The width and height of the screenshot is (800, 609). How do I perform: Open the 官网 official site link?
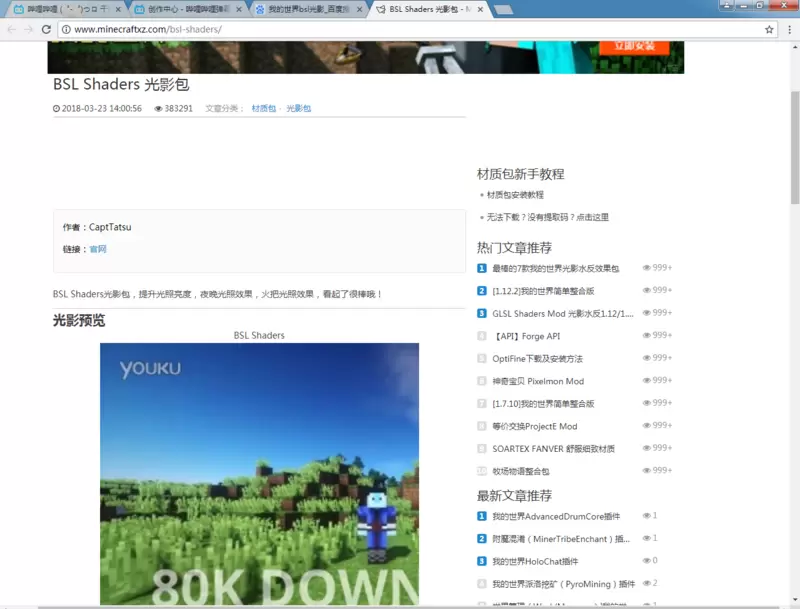click(98, 249)
